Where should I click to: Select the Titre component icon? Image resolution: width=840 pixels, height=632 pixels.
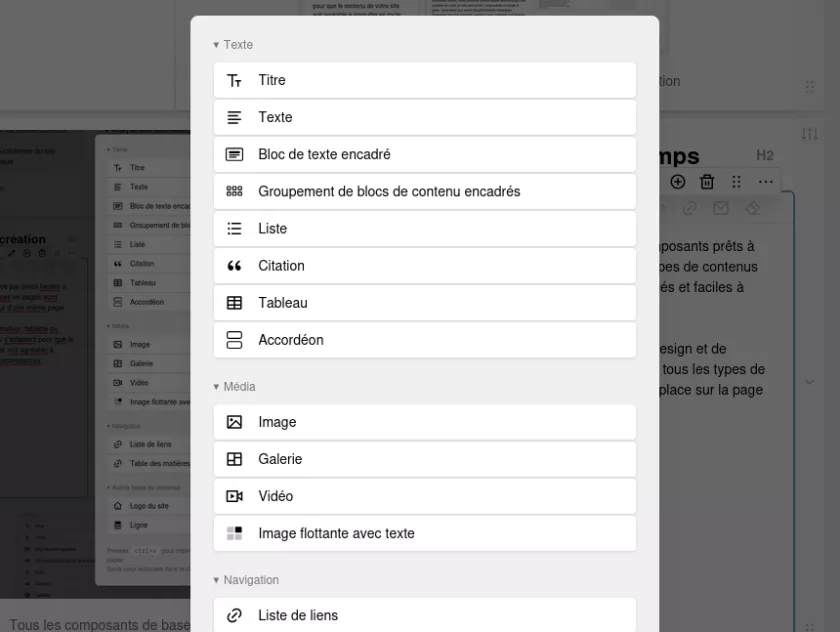tap(235, 81)
